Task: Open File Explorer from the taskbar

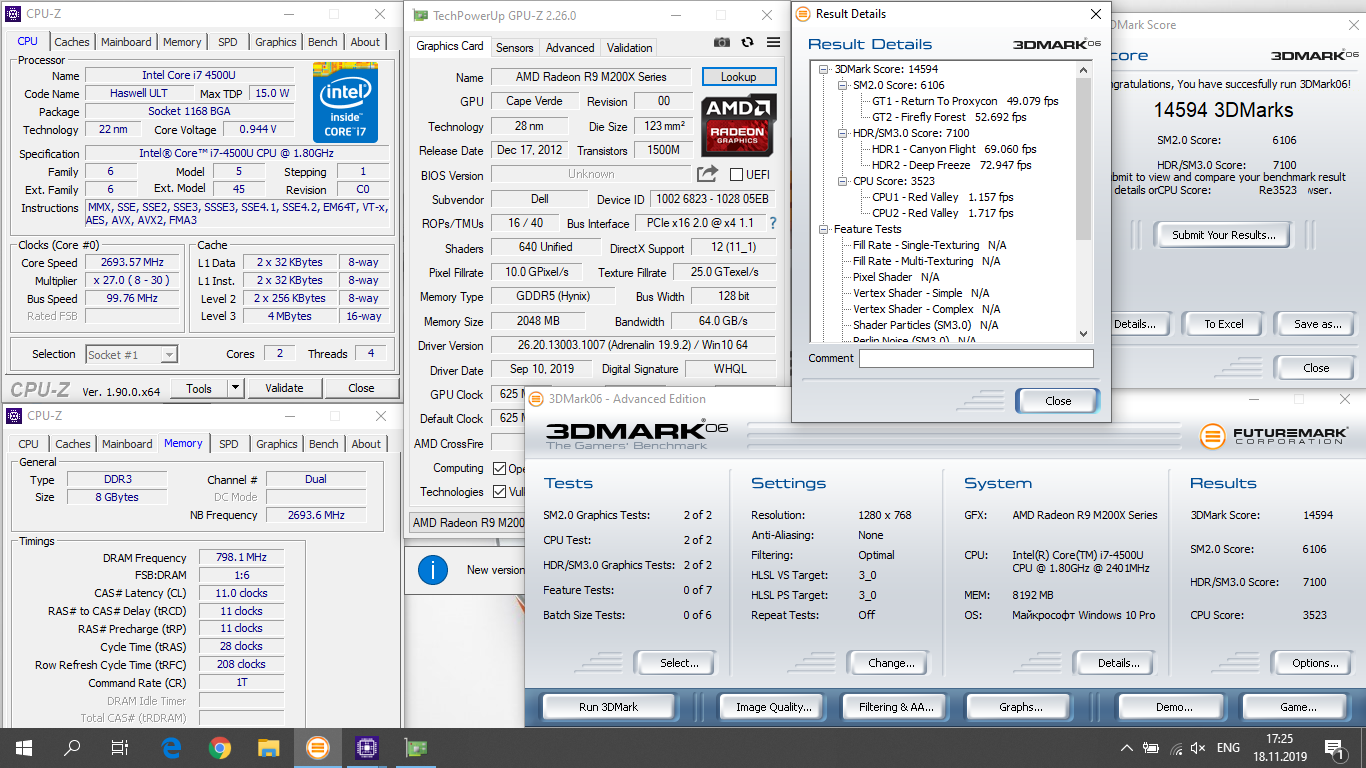Action: 268,747
